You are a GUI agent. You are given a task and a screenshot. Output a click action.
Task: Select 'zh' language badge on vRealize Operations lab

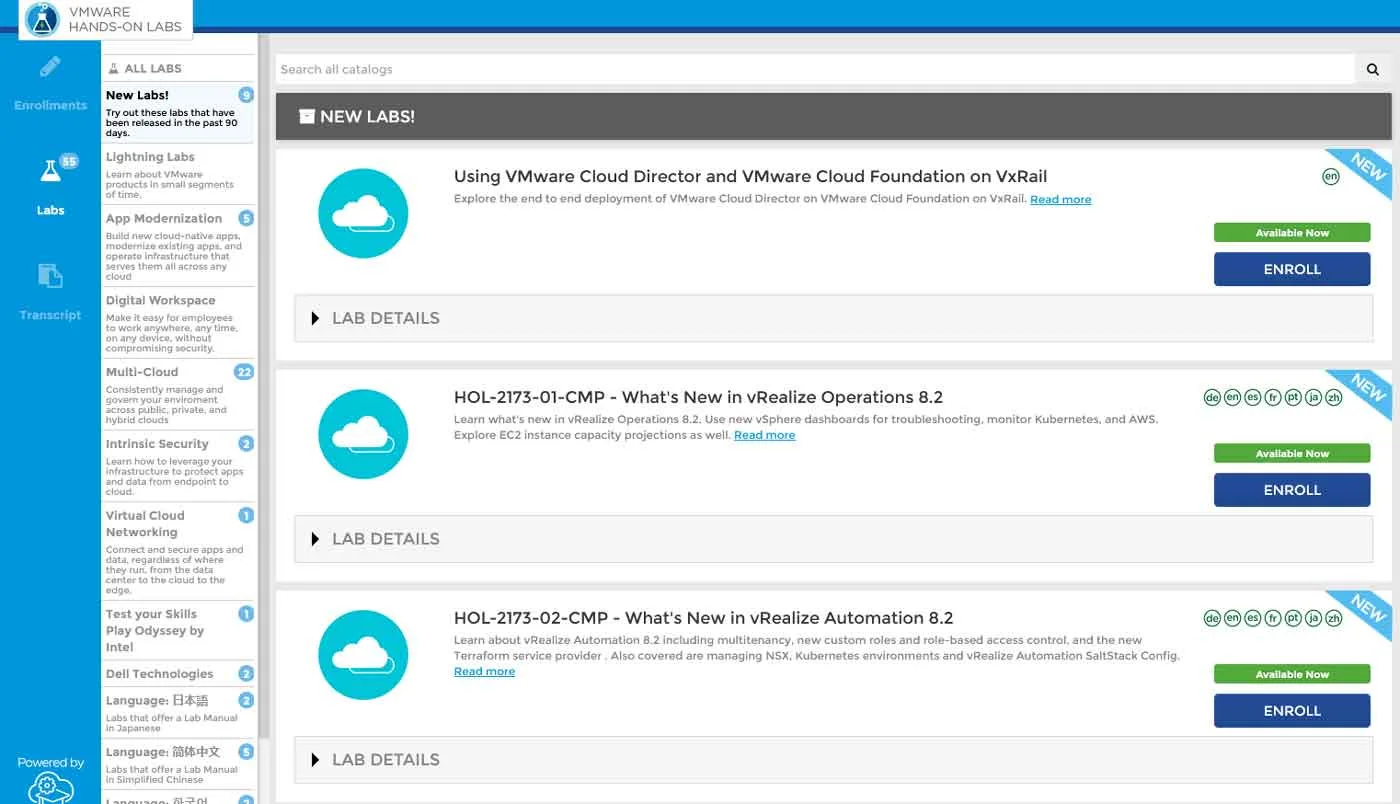pos(1333,397)
